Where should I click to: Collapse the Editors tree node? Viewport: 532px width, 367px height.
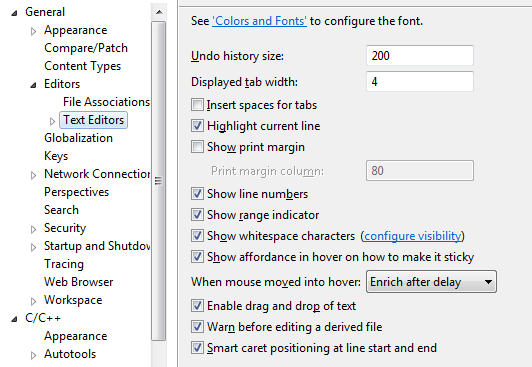[33, 85]
